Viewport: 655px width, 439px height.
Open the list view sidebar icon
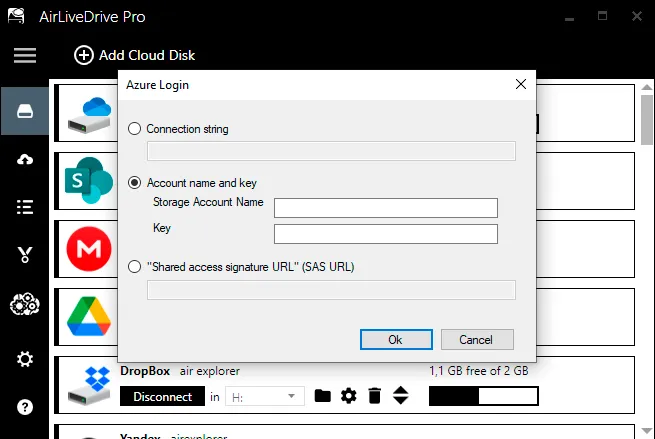(x=25, y=207)
